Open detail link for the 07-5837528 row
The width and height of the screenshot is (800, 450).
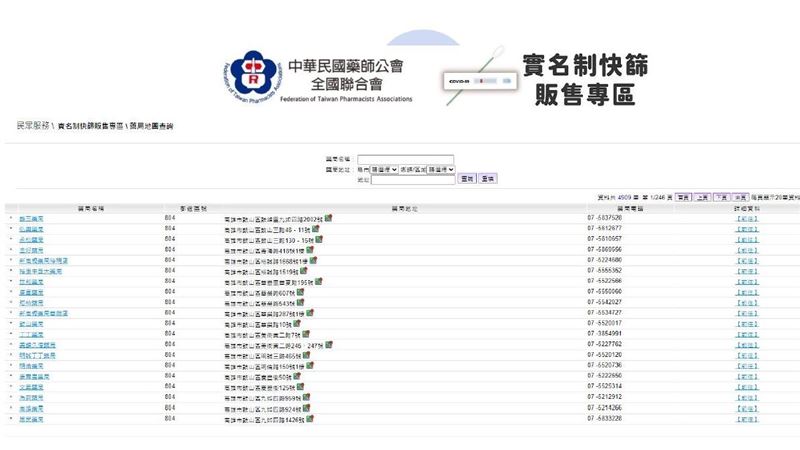click(747, 219)
